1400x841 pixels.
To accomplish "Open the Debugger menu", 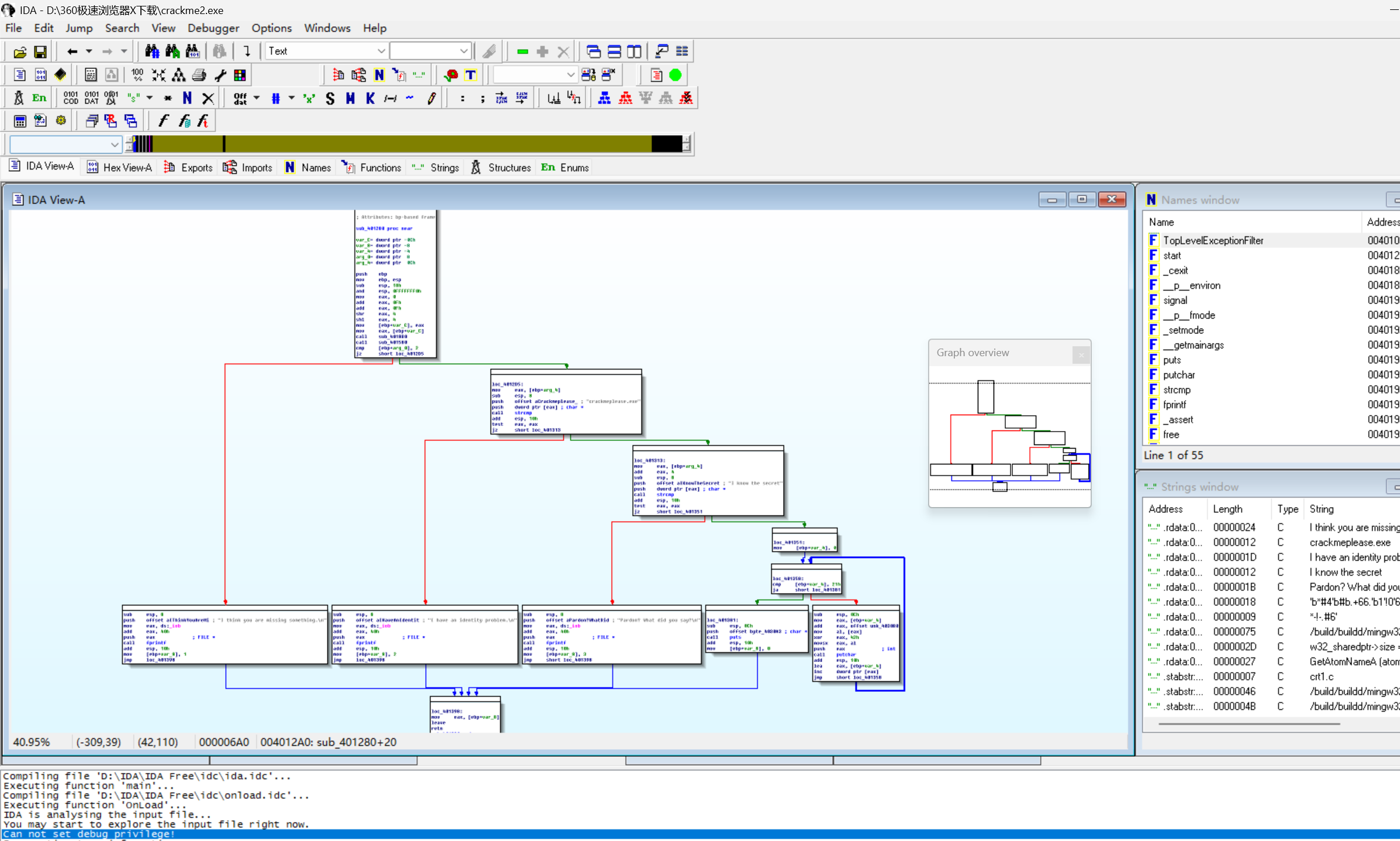I will pyautogui.click(x=213, y=28).
